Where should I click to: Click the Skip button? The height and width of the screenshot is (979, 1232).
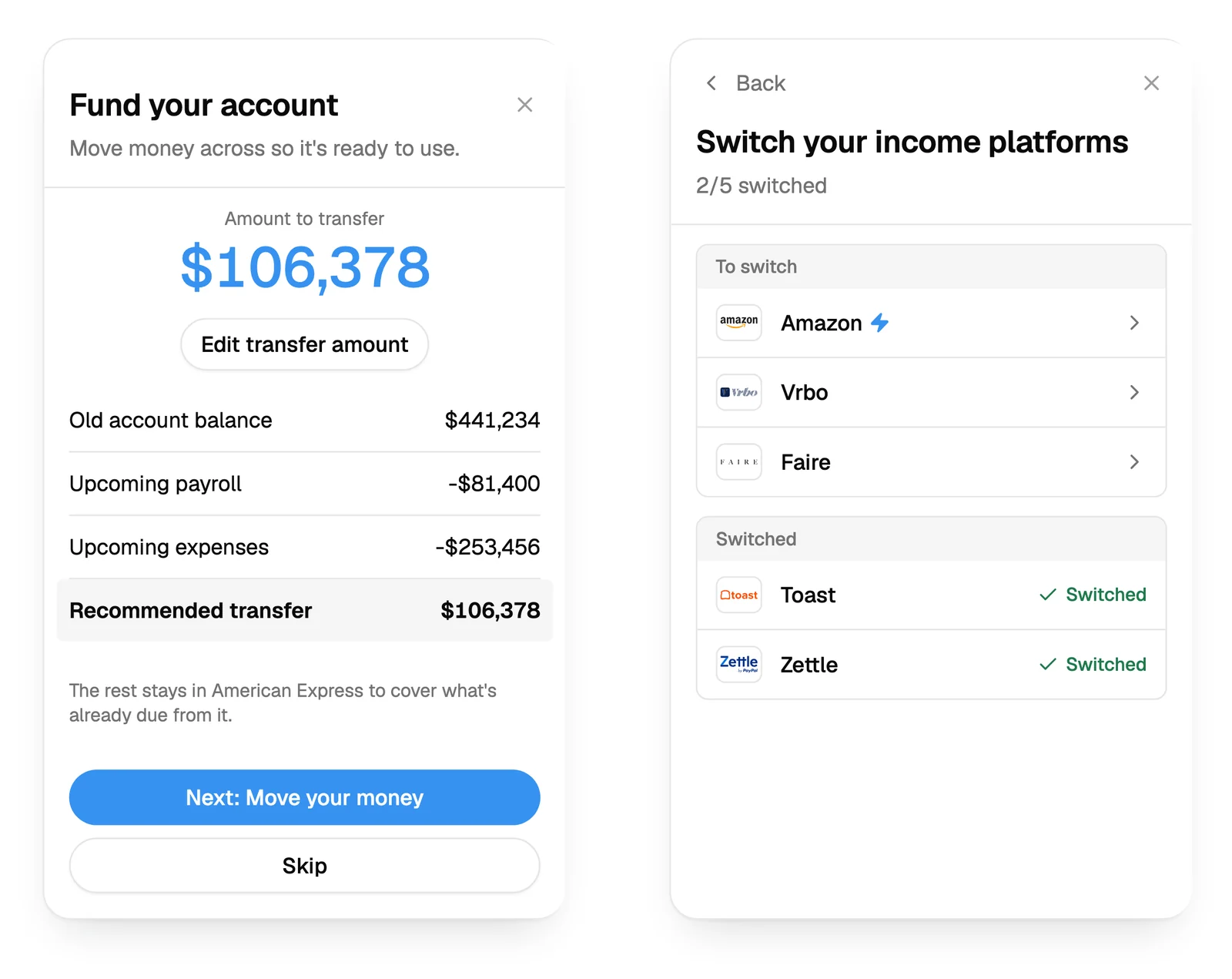coord(305,866)
